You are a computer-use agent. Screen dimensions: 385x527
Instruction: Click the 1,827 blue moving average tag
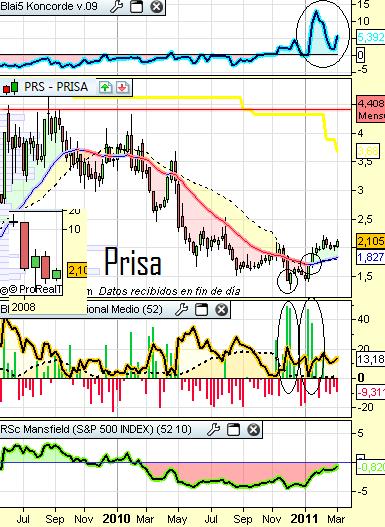coord(371,257)
